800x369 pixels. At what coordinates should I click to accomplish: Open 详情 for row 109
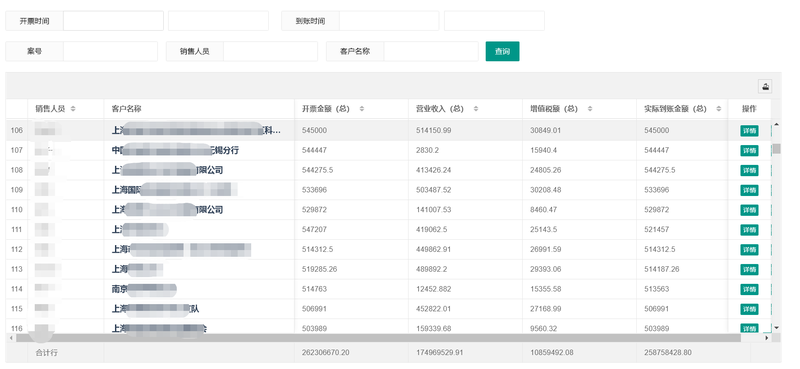pos(749,190)
